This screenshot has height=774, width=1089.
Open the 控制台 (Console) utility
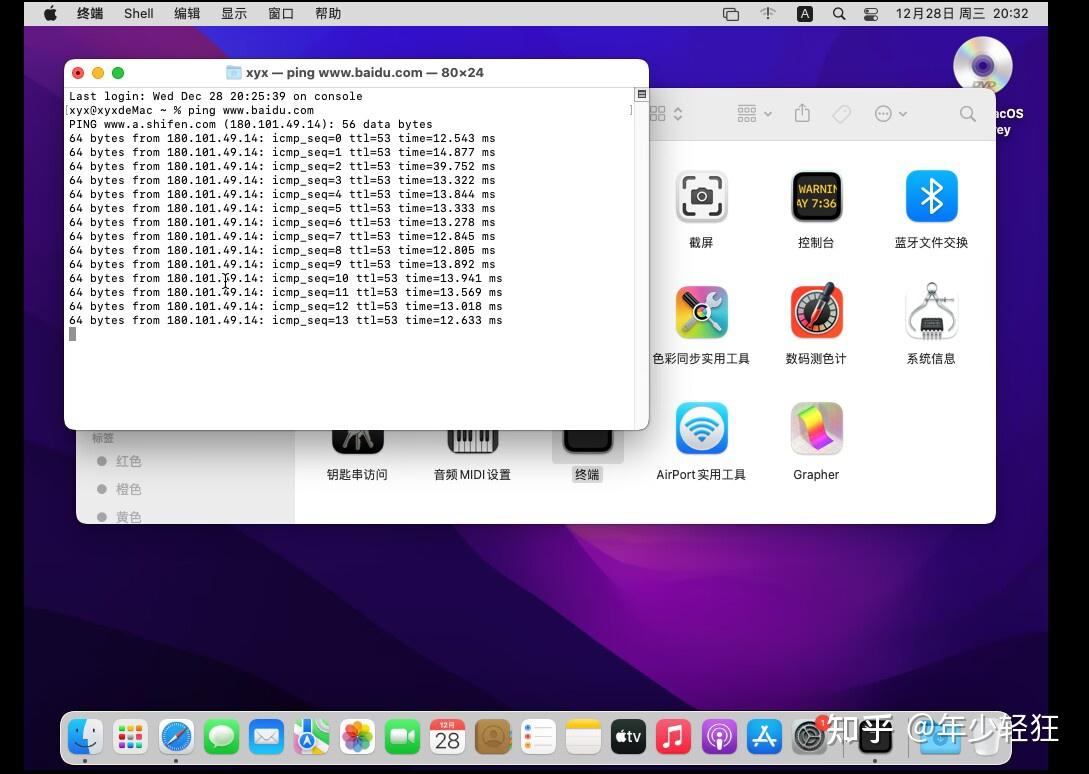pos(816,196)
